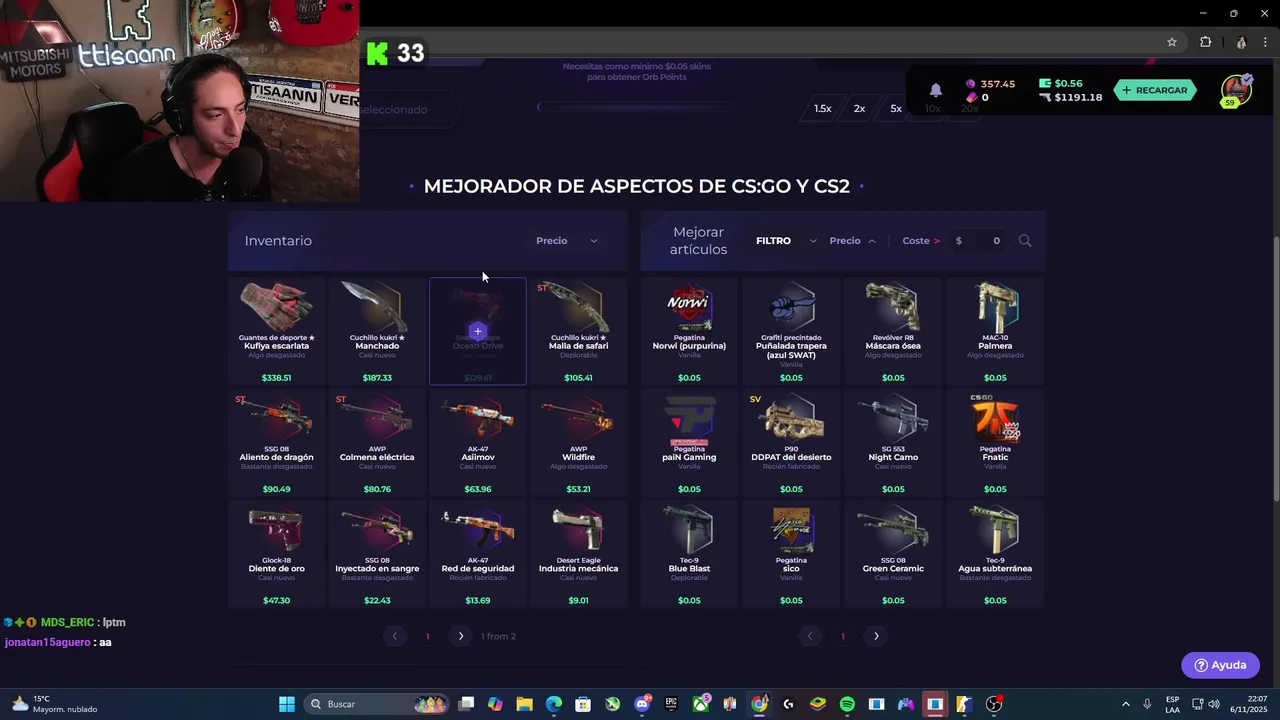1280x720 pixels.
Task: Click the search magnifier in Mejorar artículos
Action: pos(1025,241)
